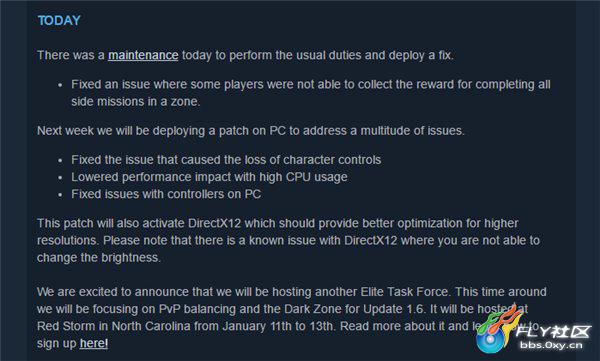Click the "This patch will also activate" paragraph

(289, 240)
